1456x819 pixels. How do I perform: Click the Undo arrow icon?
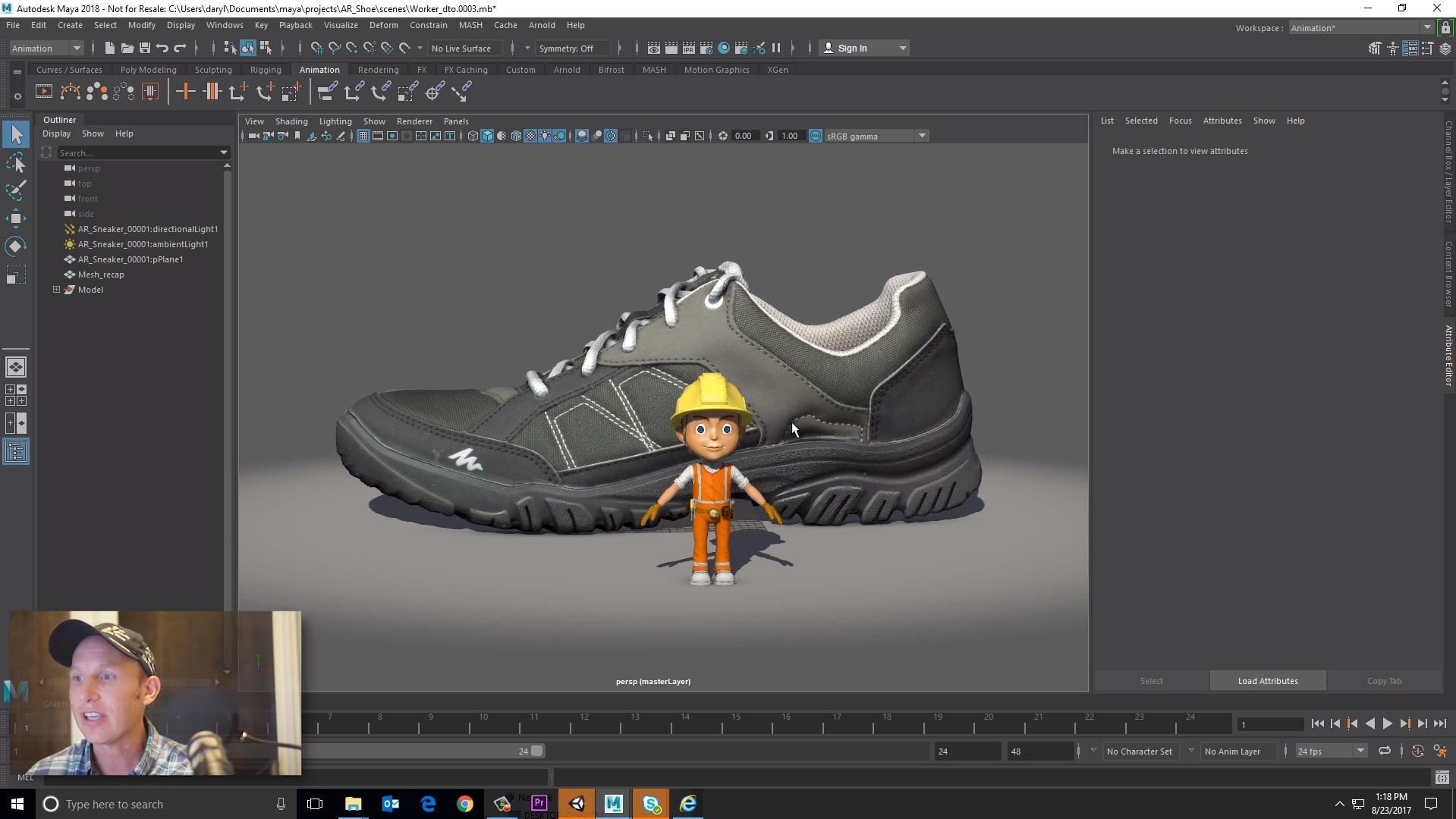162,48
